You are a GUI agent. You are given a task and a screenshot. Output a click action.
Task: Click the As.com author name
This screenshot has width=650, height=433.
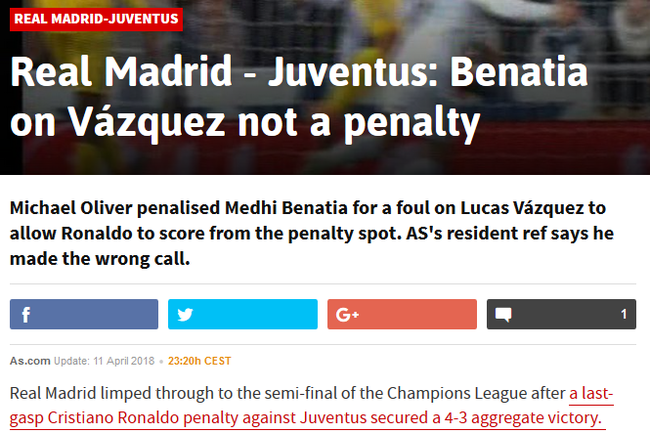[x=30, y=361]
